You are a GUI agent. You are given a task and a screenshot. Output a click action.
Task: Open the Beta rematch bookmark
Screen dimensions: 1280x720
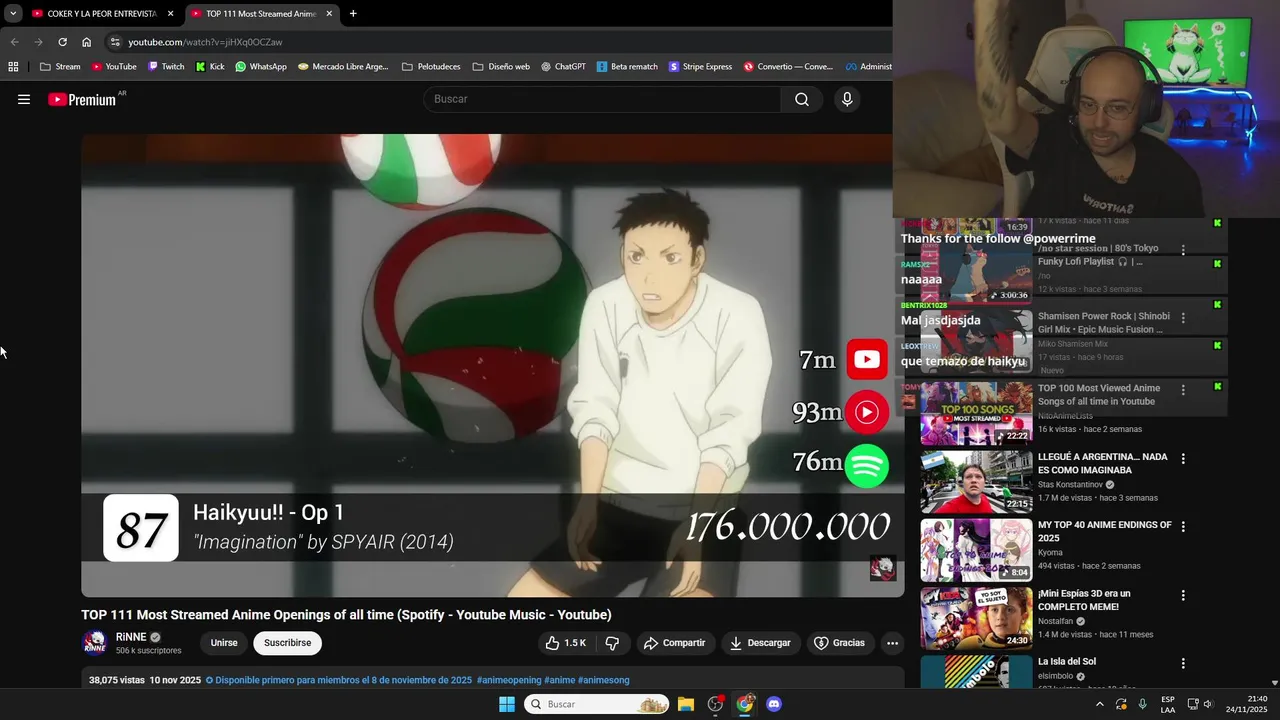[627, 67]
